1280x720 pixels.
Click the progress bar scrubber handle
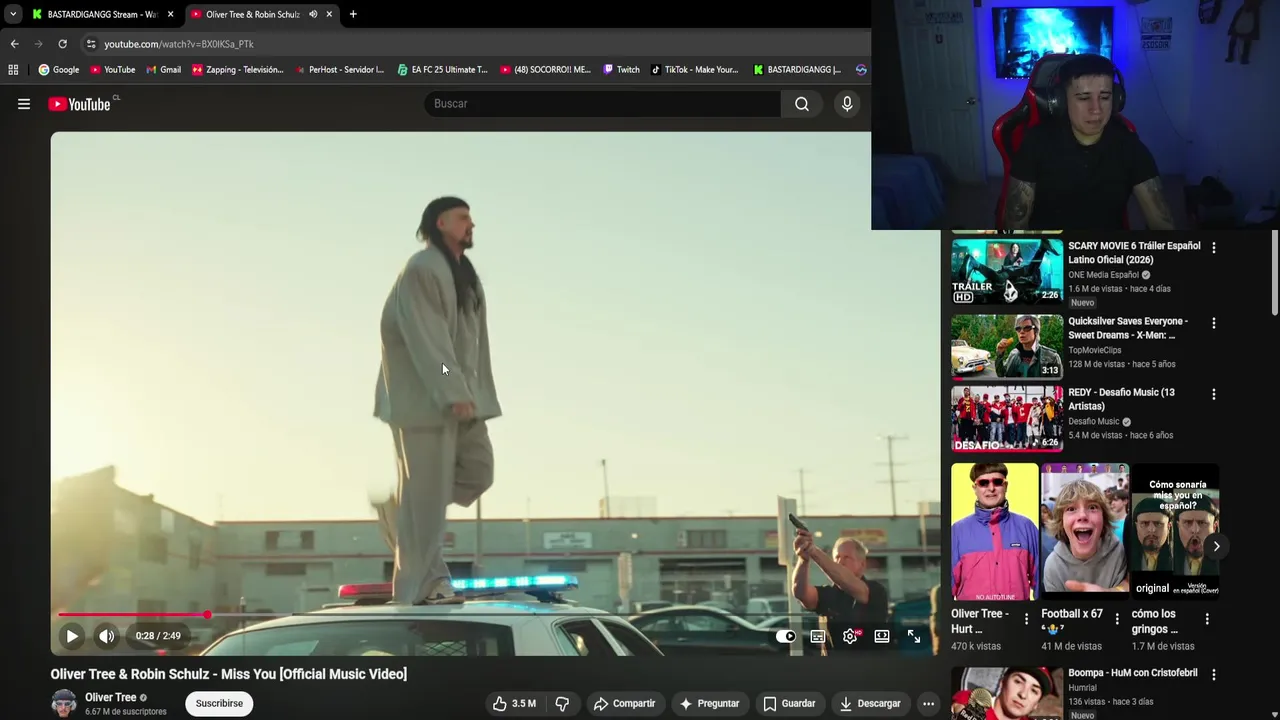tap(207, 615)
